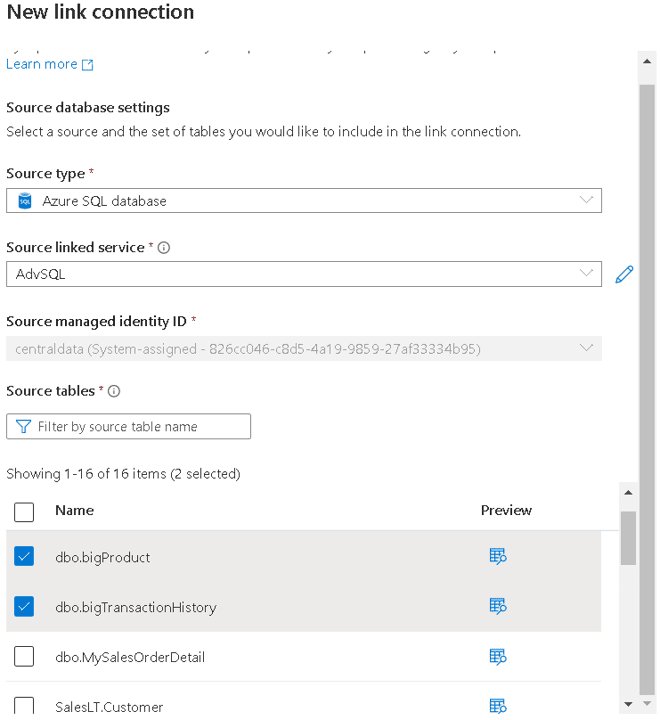Select the dbo.bigProduct table name
Image resolution: width=660 pixels, height=720 pixels.
(x=102, y=557)
